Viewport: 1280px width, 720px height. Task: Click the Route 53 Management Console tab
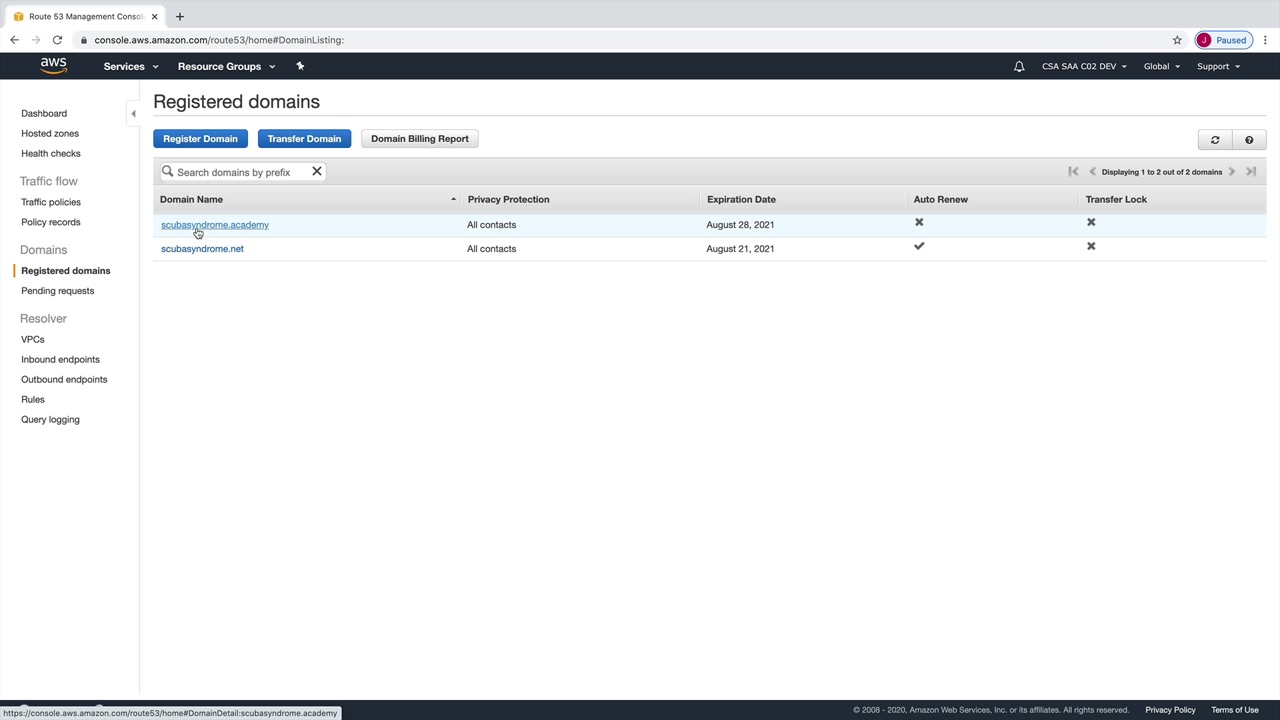coord(85,16)
